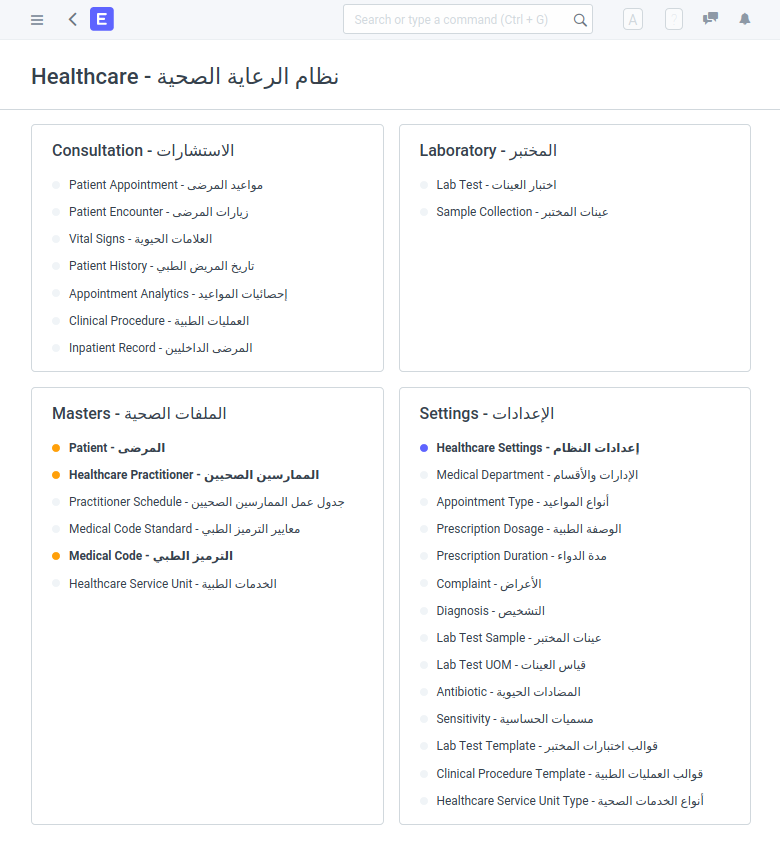Go to Vital Signs
This screenshot has width=780, height=841.
tap(141, 239)
